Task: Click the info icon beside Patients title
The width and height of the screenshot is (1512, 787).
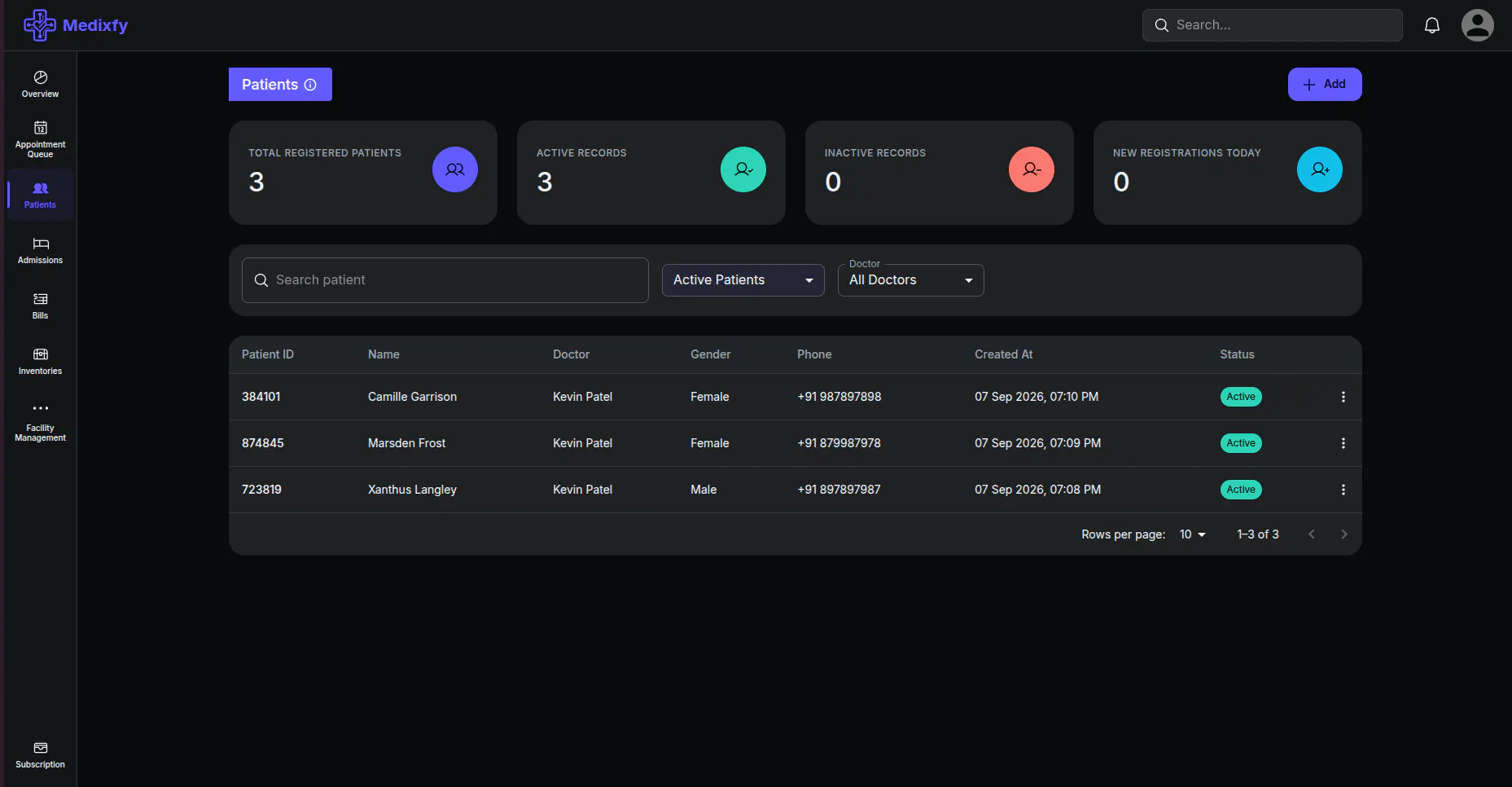Action: pos(310,85)
